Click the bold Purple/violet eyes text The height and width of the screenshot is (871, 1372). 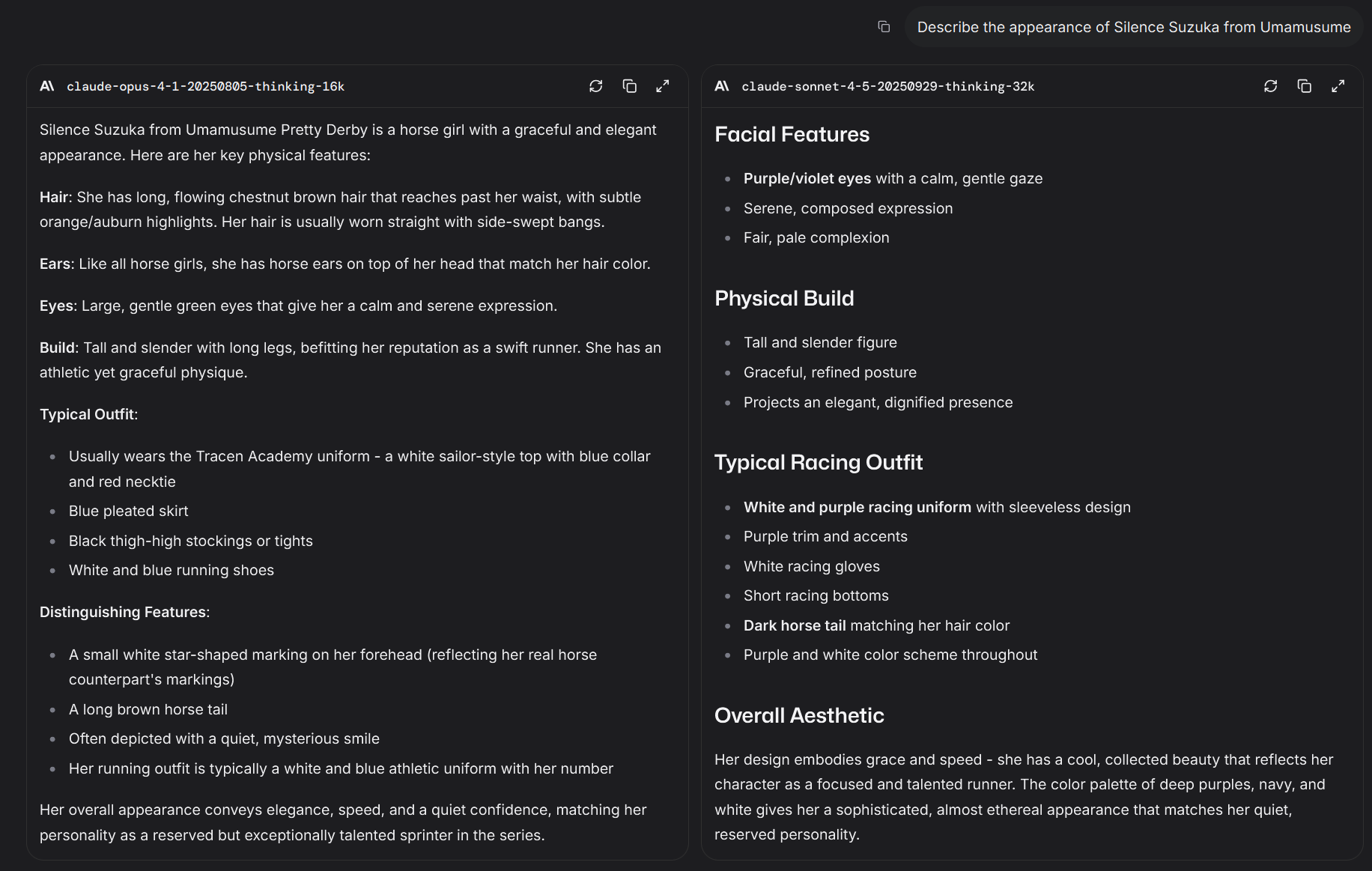(807, 179)
